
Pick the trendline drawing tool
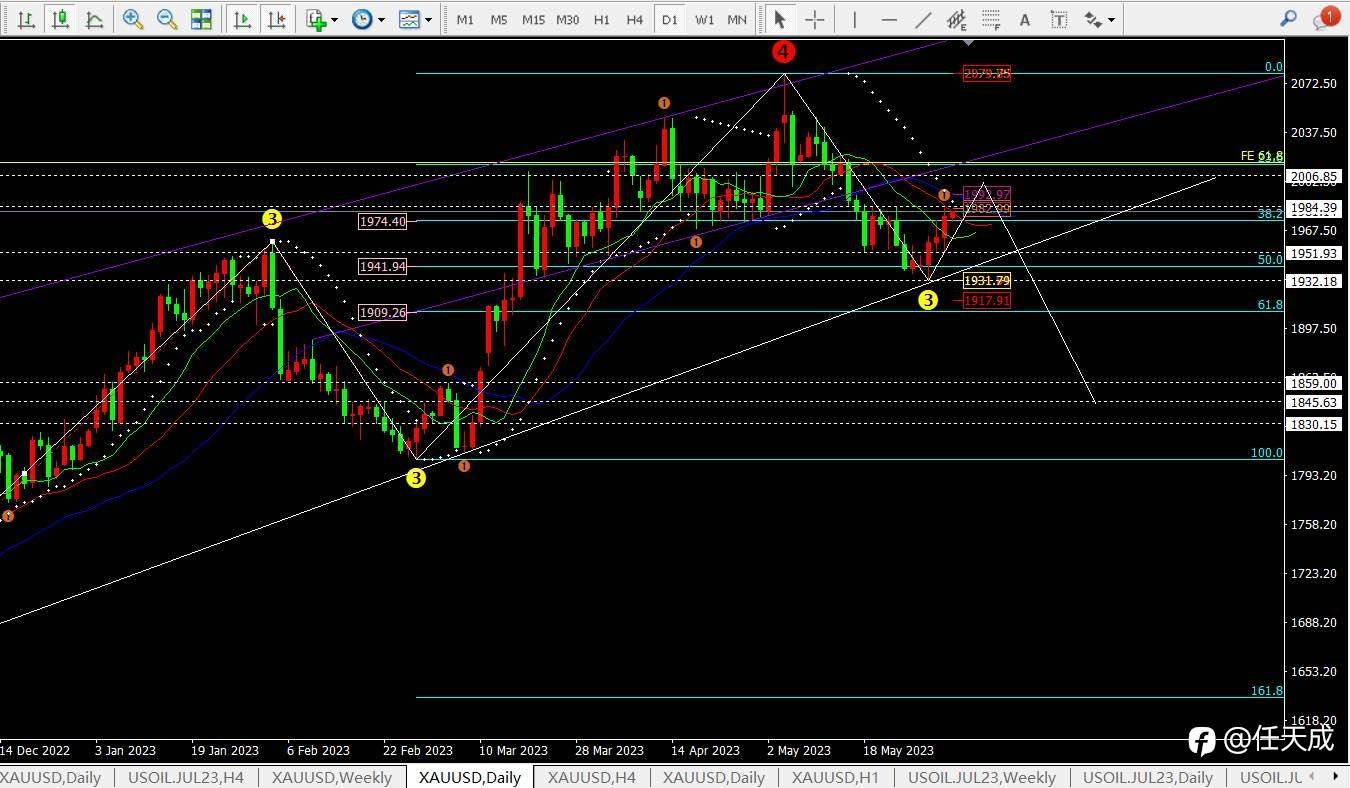click(x=922, y=19)
